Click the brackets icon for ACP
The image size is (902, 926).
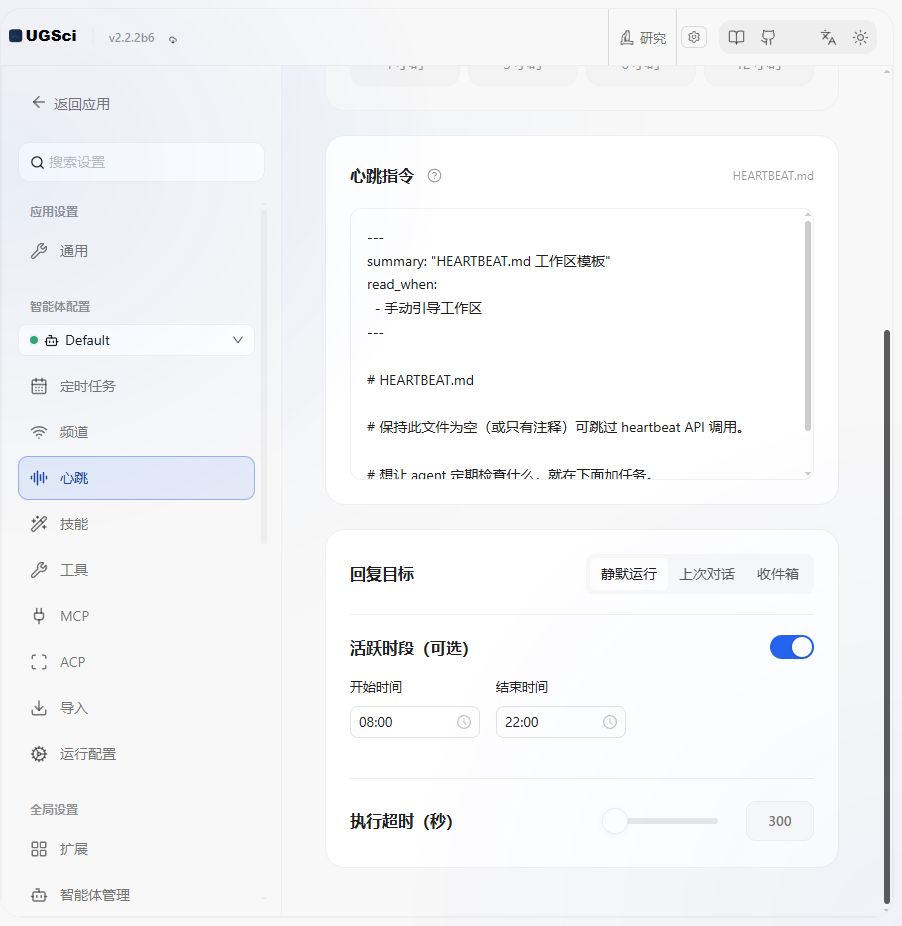39,662
